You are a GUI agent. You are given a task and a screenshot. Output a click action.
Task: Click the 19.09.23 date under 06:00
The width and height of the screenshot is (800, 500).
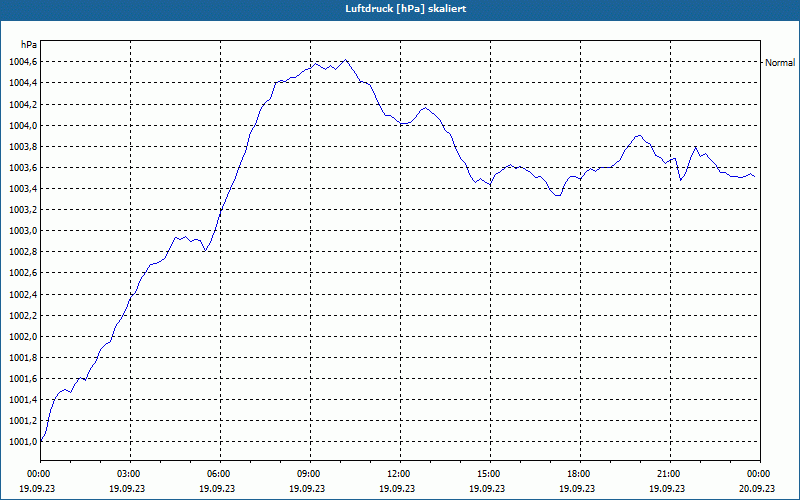pyautogui.click(x=217, y=488)
